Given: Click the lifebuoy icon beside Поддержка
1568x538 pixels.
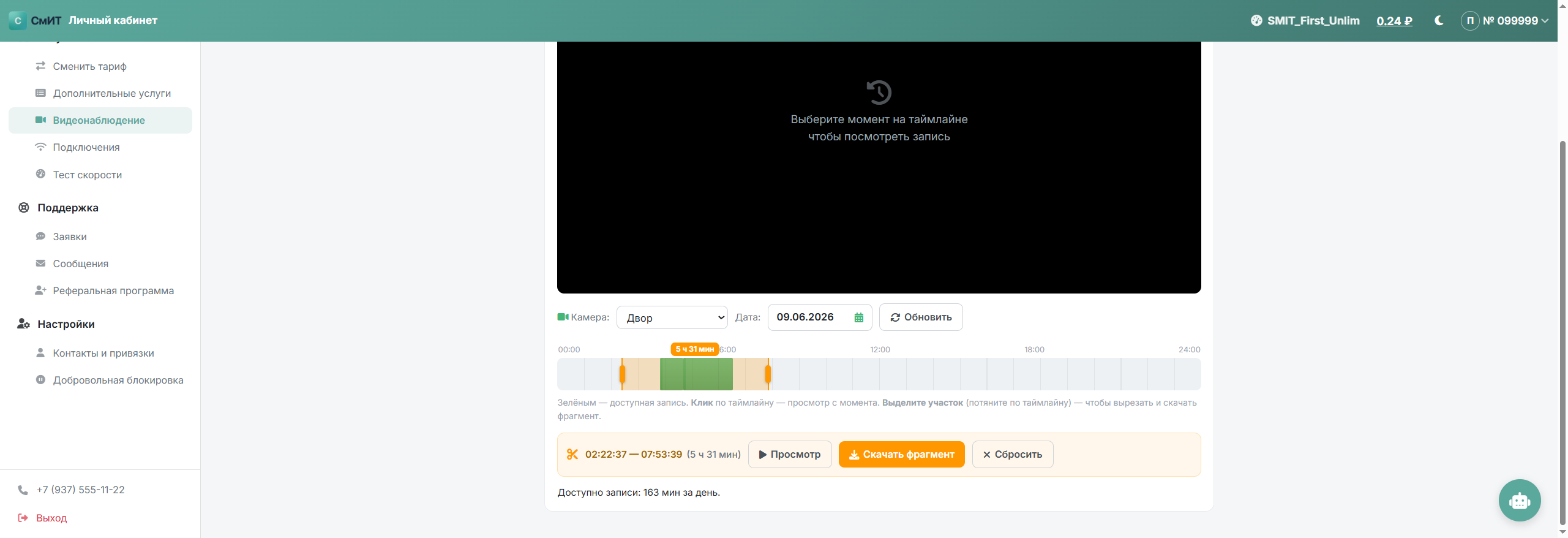Looking at the screenshot, I should (24, 208).
